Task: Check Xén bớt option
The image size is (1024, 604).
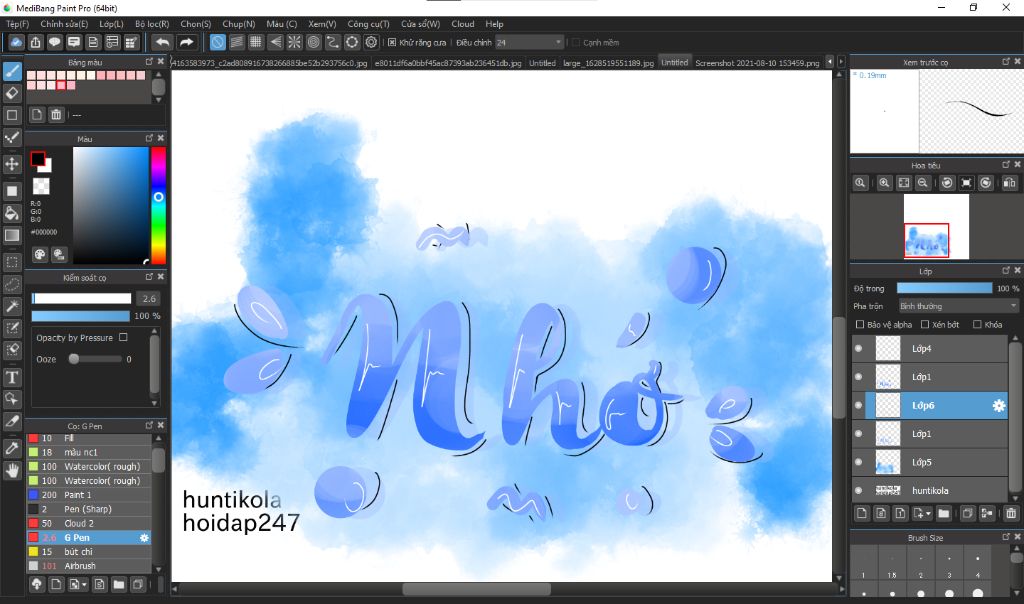Action: (x=925, y=325)
